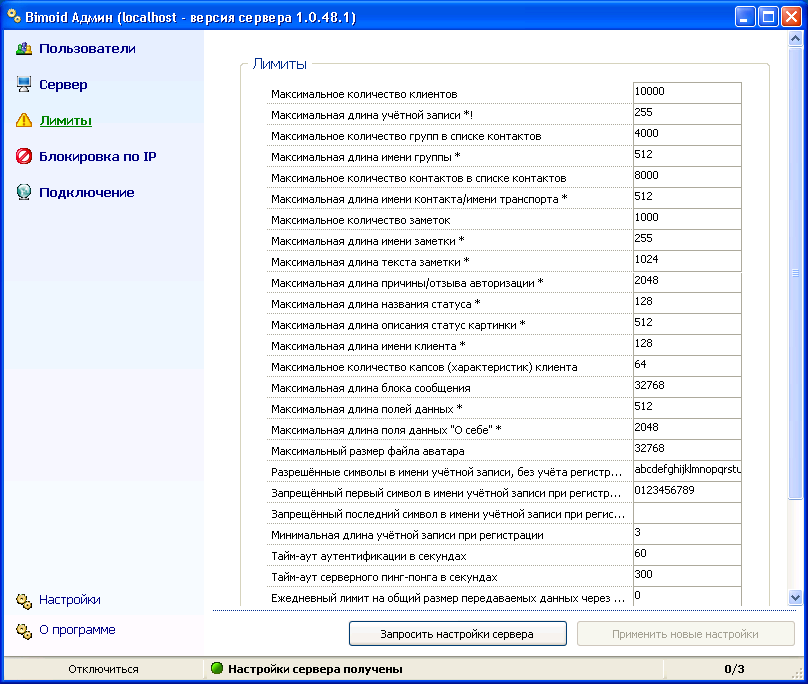This screenshot has height=684, width=808.
Task: Click the Подключение globe icon
Action: click(24, 192)
